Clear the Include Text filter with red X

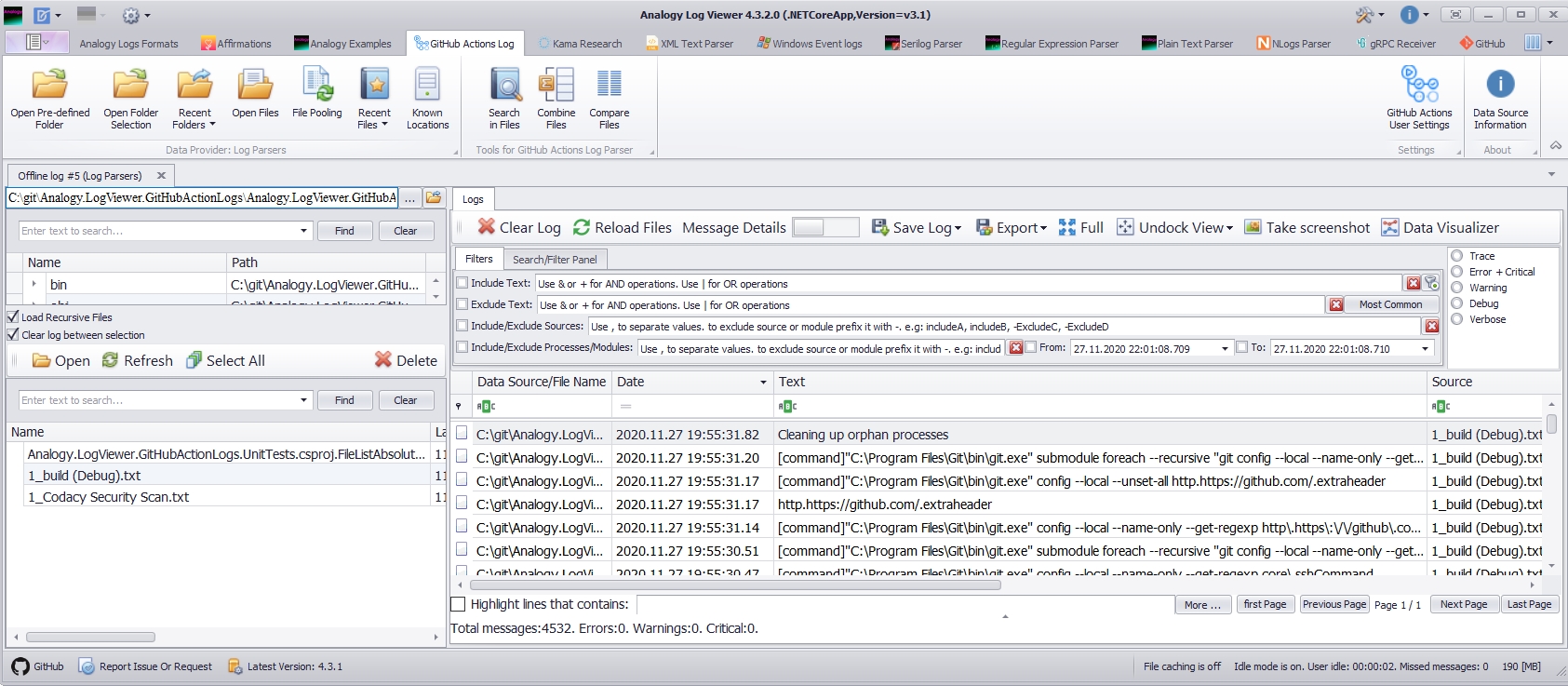1414,283
